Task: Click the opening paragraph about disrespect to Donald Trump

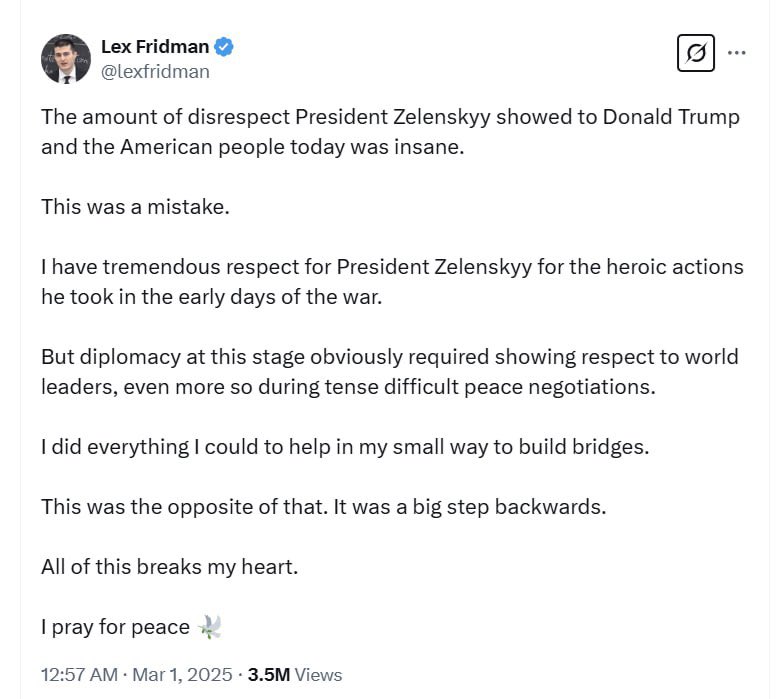Action: pos(390,131)
